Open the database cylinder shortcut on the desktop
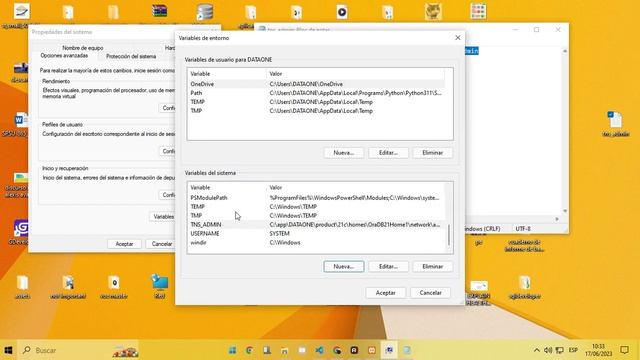640x360 pixels. click(x=204, y=12)
